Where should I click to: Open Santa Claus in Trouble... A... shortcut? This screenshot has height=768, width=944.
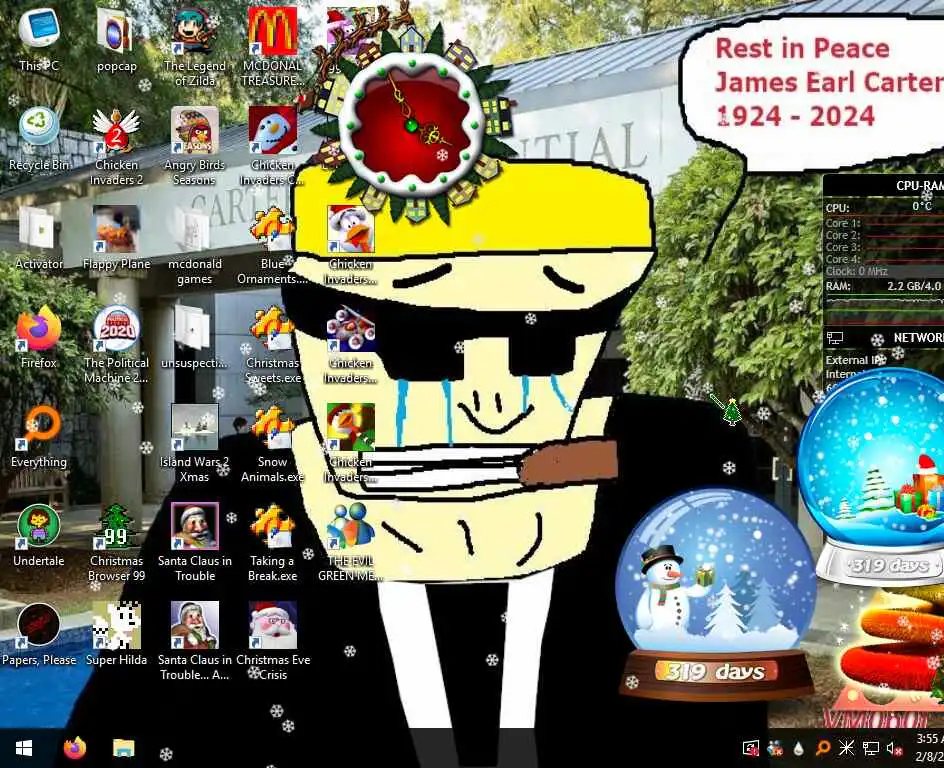(194, 641)
